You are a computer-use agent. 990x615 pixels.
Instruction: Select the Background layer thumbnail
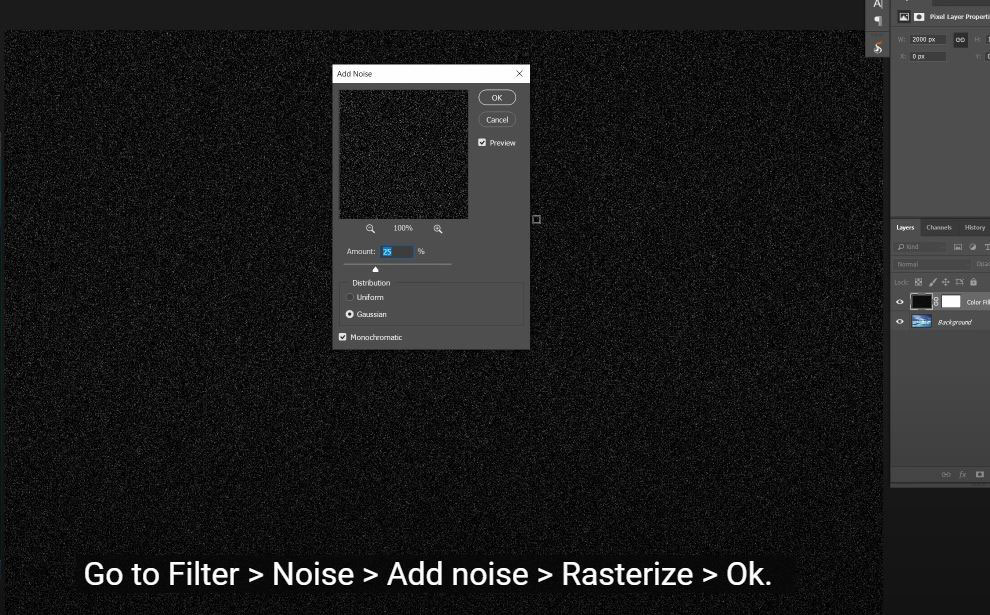point(921,322)
